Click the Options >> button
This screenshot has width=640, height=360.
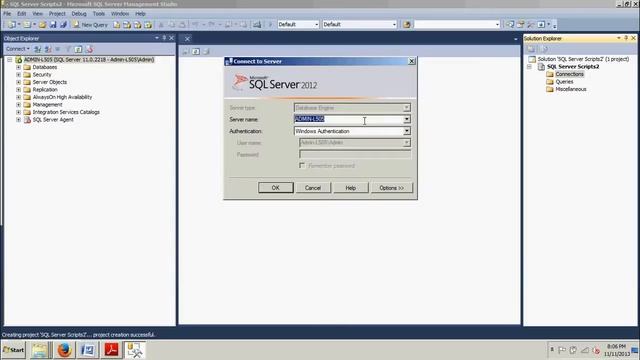click(391, 188)
